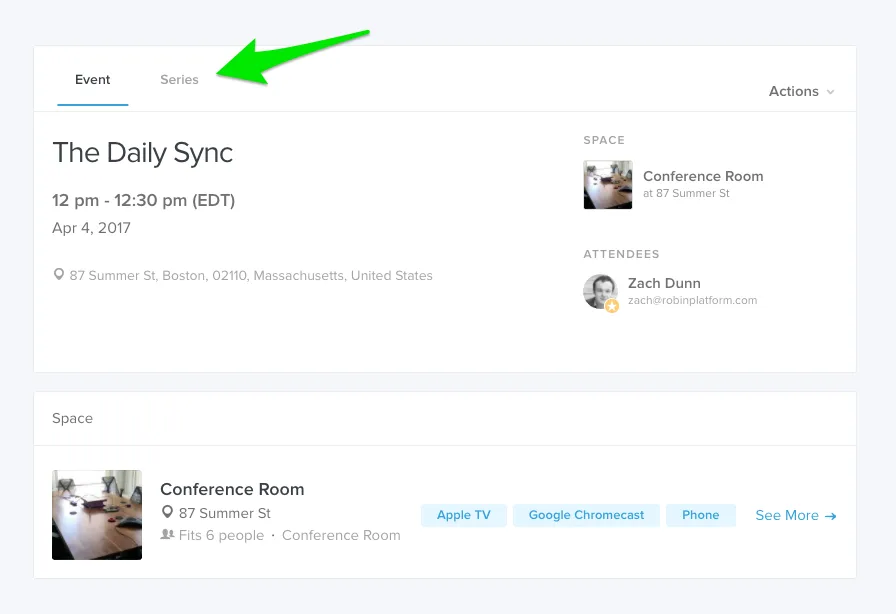Viewport: 896px width, 614px height.
Task: Click the Conference Room name under SPACE
Action: 703,176
